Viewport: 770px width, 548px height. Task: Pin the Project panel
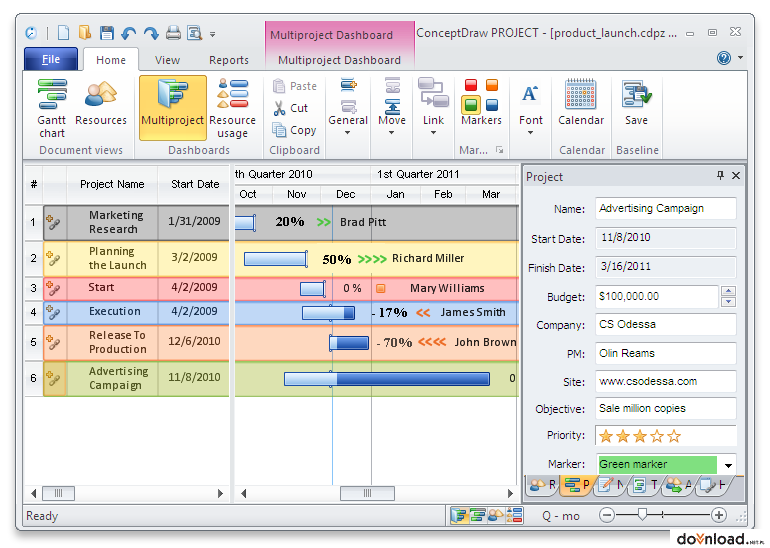pos(720,175)
